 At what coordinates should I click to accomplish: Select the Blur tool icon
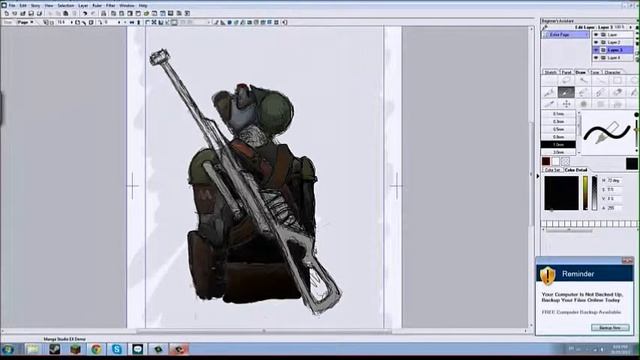tap(583, 104)
